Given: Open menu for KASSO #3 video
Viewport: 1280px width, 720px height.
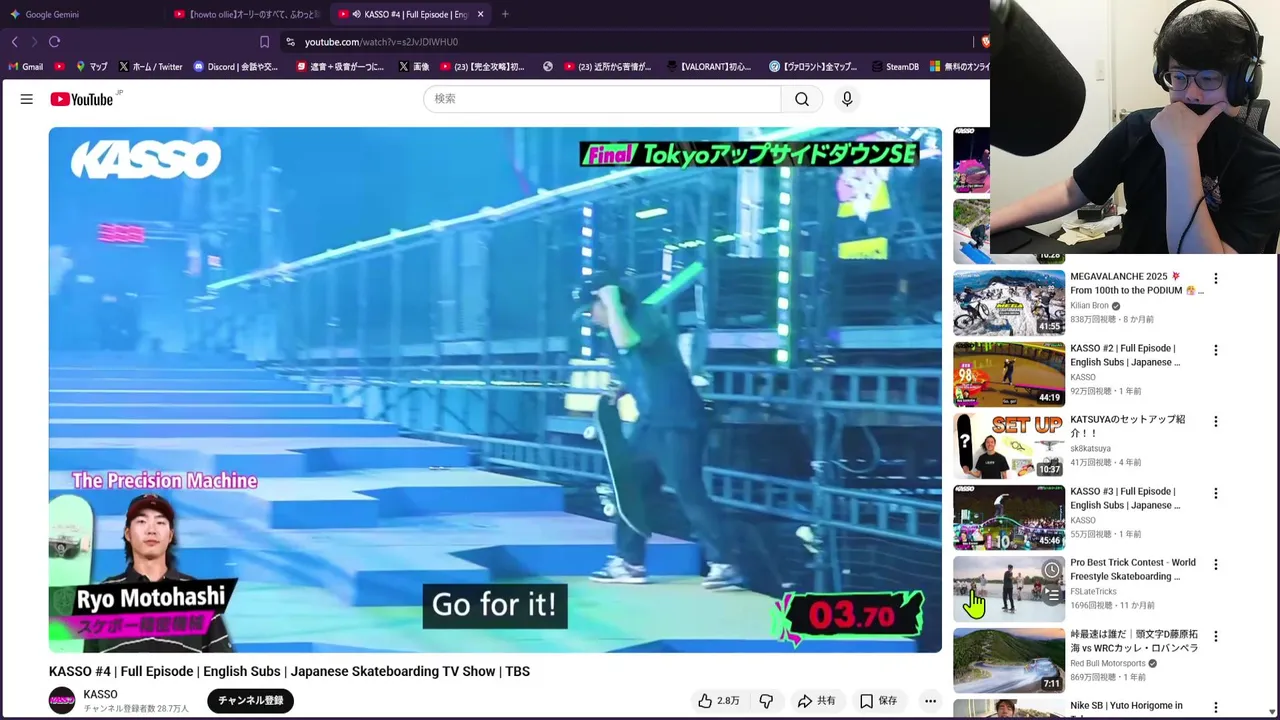Looking at the screenshot, I should 1216,493.
